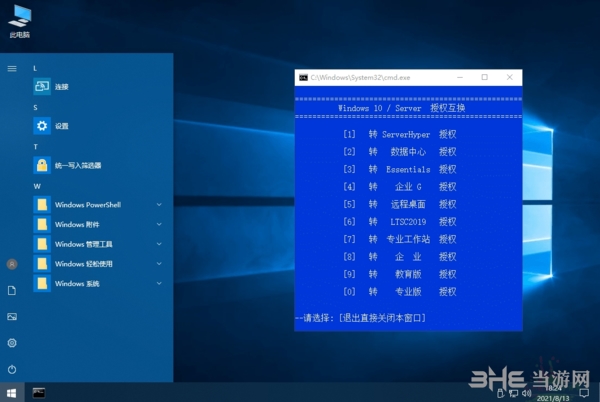This screenshot has height=402, width=600.
Task: Click the Windows System folder icon
Action: click(x=42, y=283)
